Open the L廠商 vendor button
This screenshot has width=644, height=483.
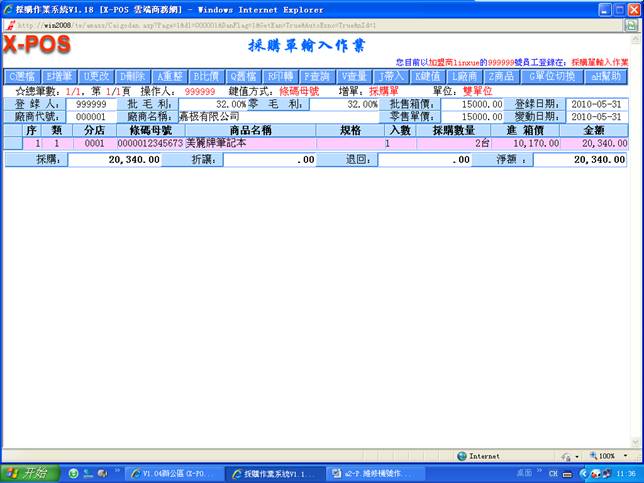[464, 76]
